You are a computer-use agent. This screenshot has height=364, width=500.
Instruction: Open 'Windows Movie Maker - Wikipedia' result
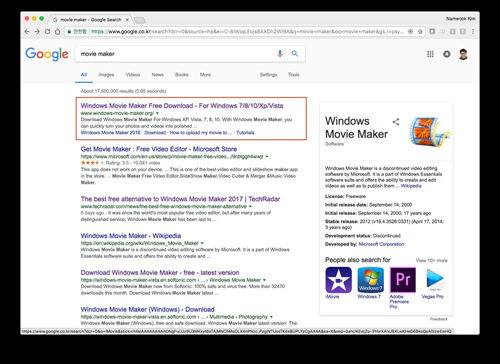pyautogui.click(x=131, y=236)
